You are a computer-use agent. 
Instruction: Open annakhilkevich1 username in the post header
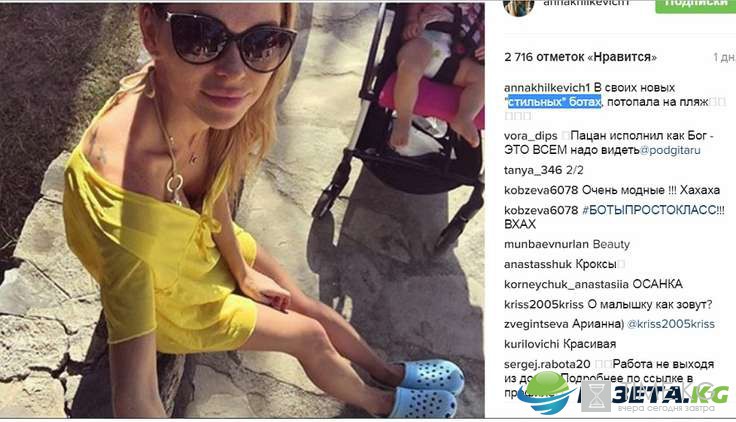click(586, 3)
